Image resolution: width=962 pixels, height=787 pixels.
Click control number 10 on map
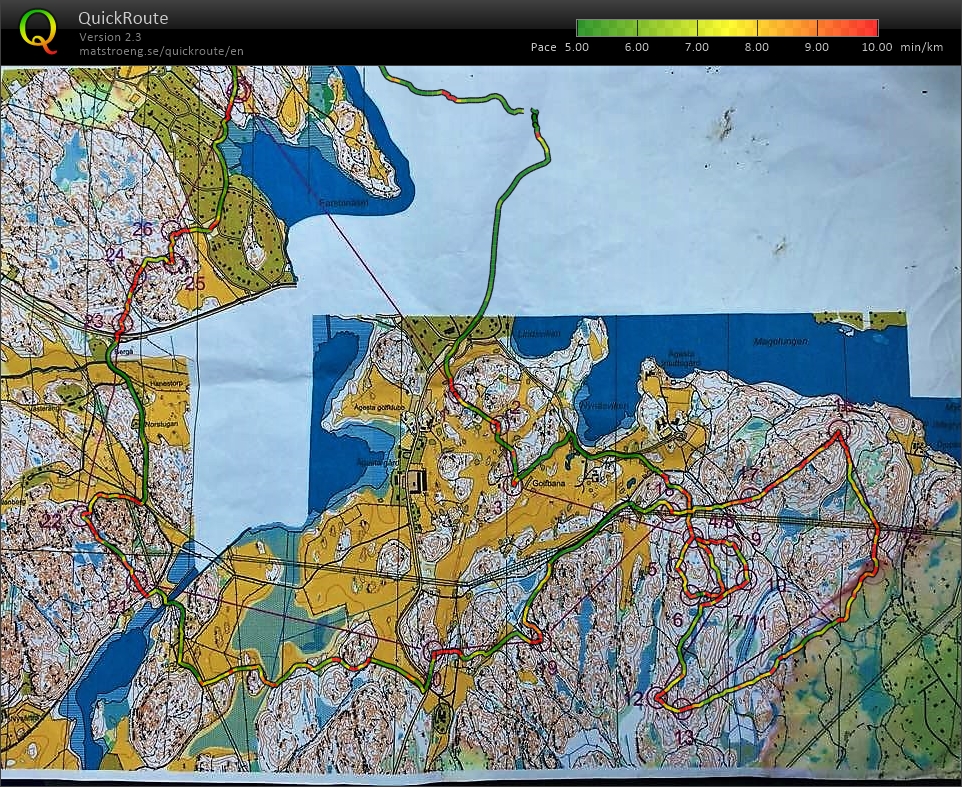pos(777,585)
